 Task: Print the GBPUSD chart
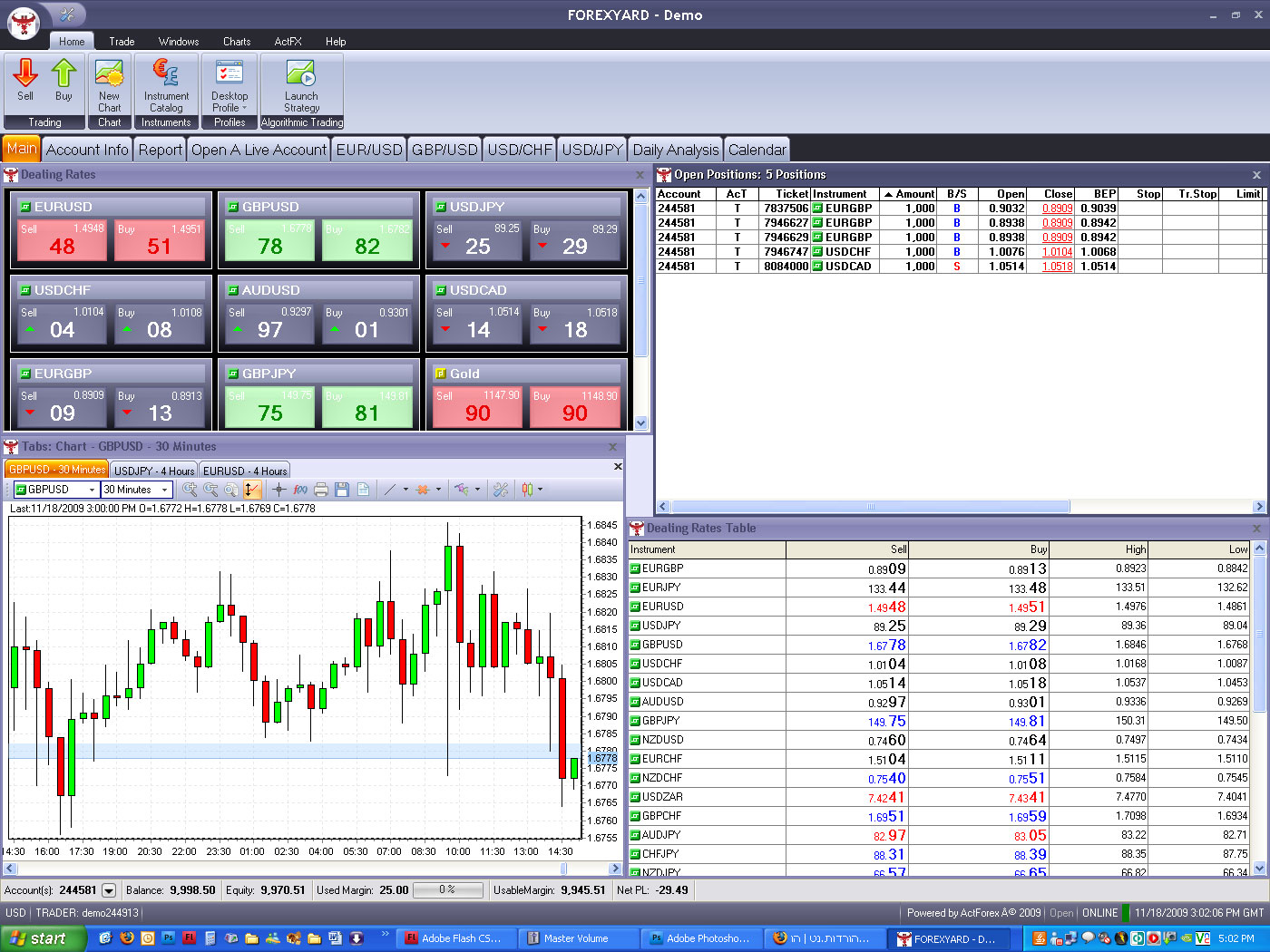point(320,489)
